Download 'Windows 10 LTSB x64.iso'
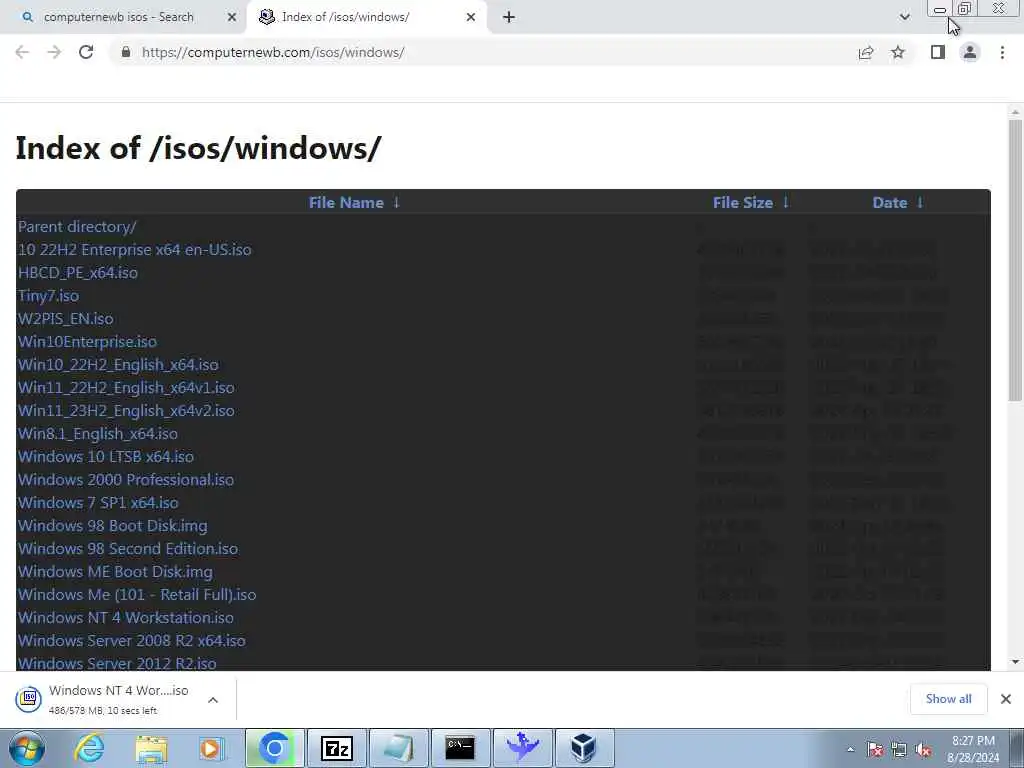 tap(106, 456)
